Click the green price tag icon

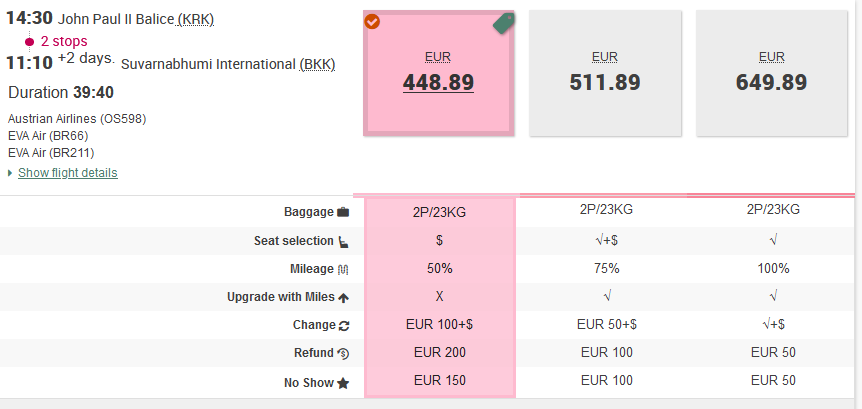pyautogui.click(x=504, y=24)
